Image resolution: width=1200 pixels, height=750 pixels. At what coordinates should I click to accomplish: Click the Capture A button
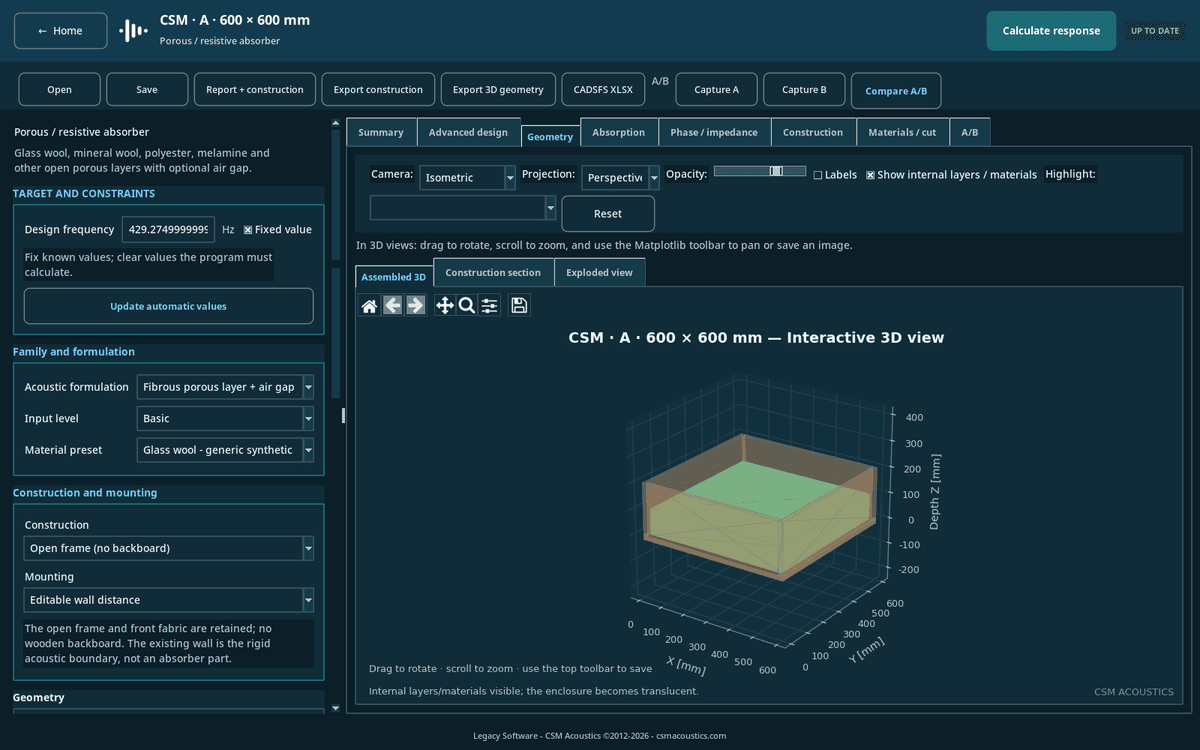(716, 90)
